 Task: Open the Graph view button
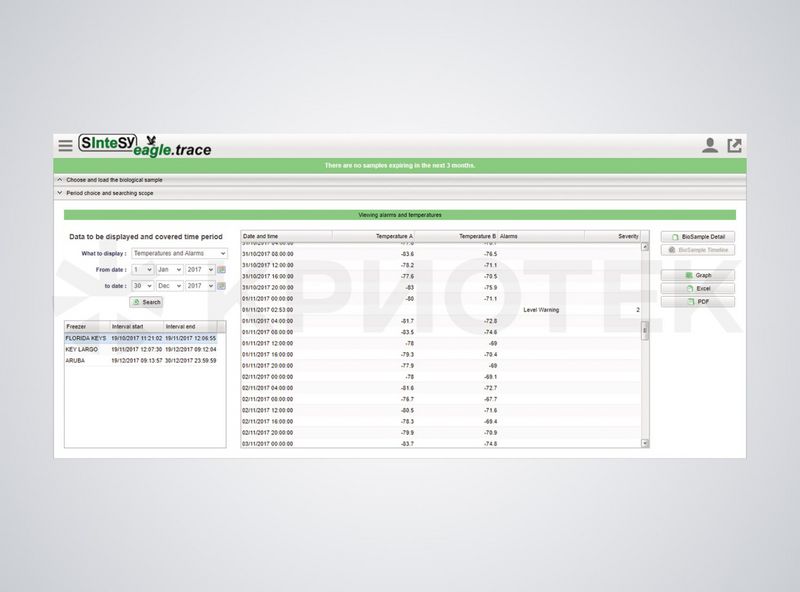click(698, 275)
